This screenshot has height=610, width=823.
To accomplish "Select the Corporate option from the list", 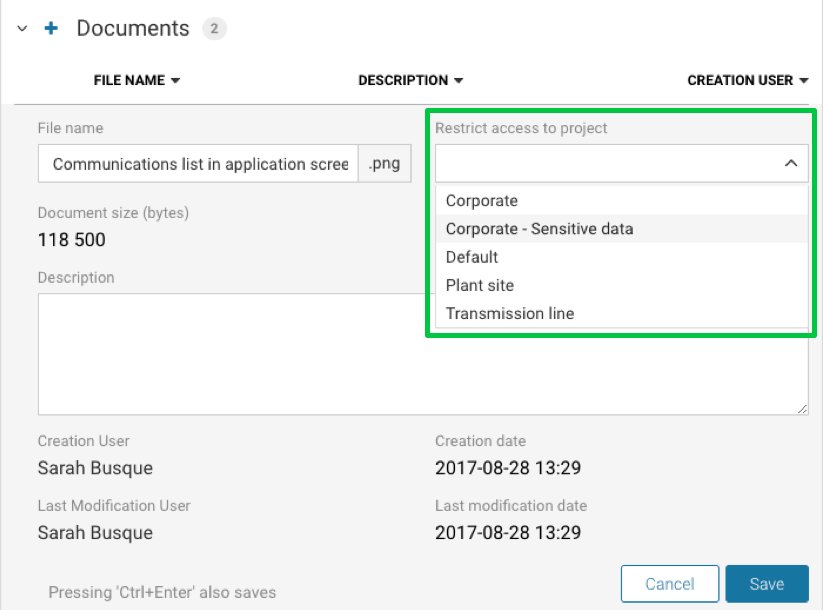I will coord(482,201).
